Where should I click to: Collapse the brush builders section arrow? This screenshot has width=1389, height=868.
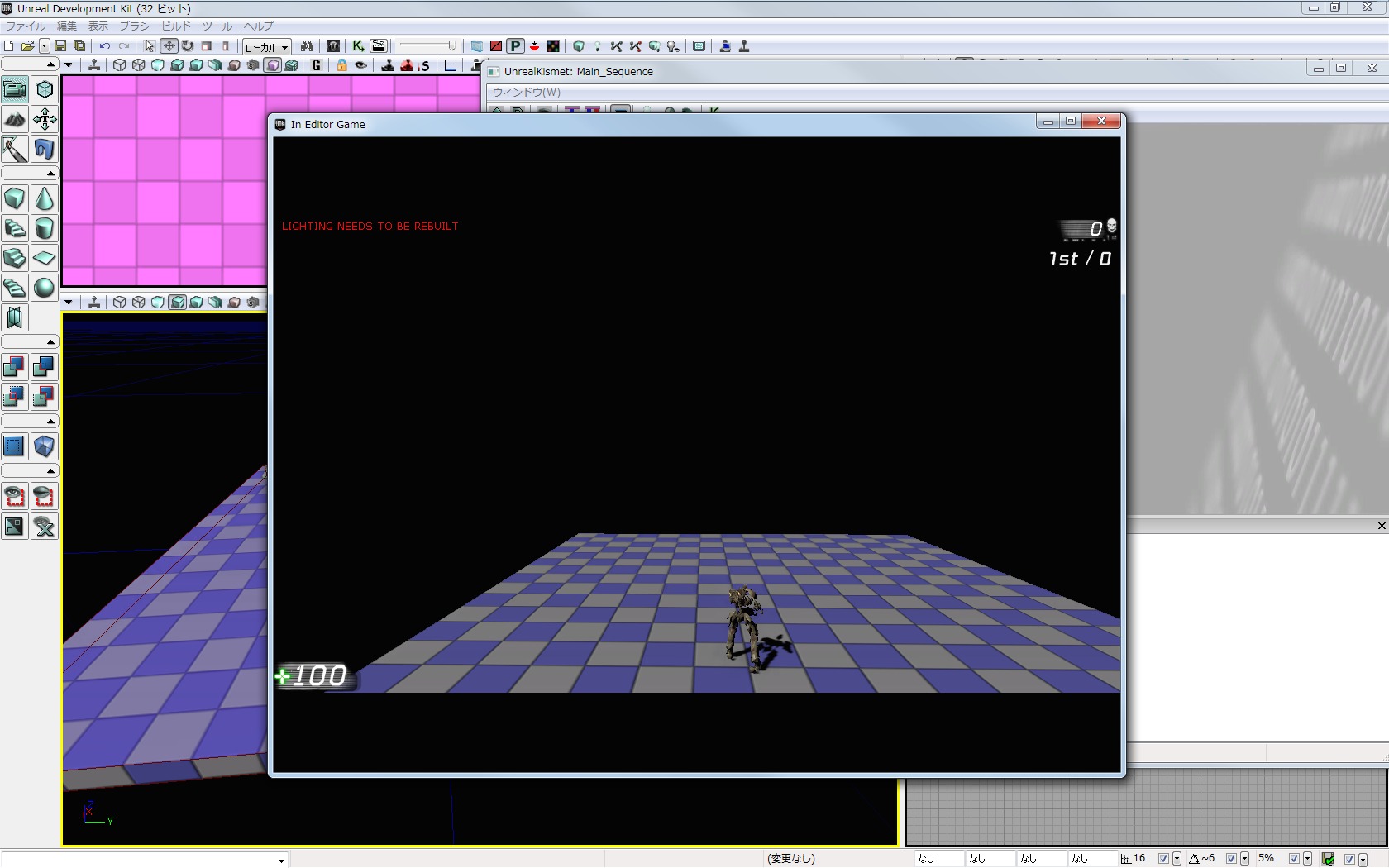50,174
